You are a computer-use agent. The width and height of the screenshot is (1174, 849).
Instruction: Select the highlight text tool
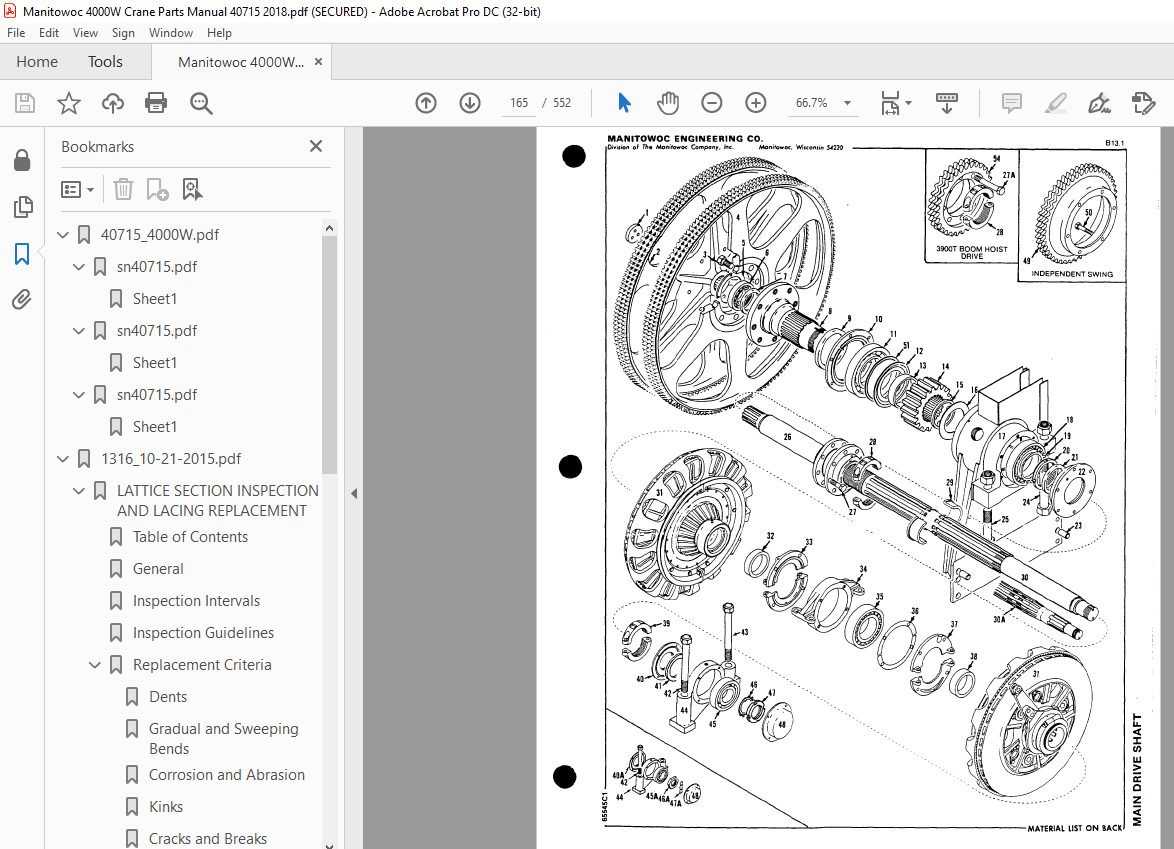click(1056, 103)
